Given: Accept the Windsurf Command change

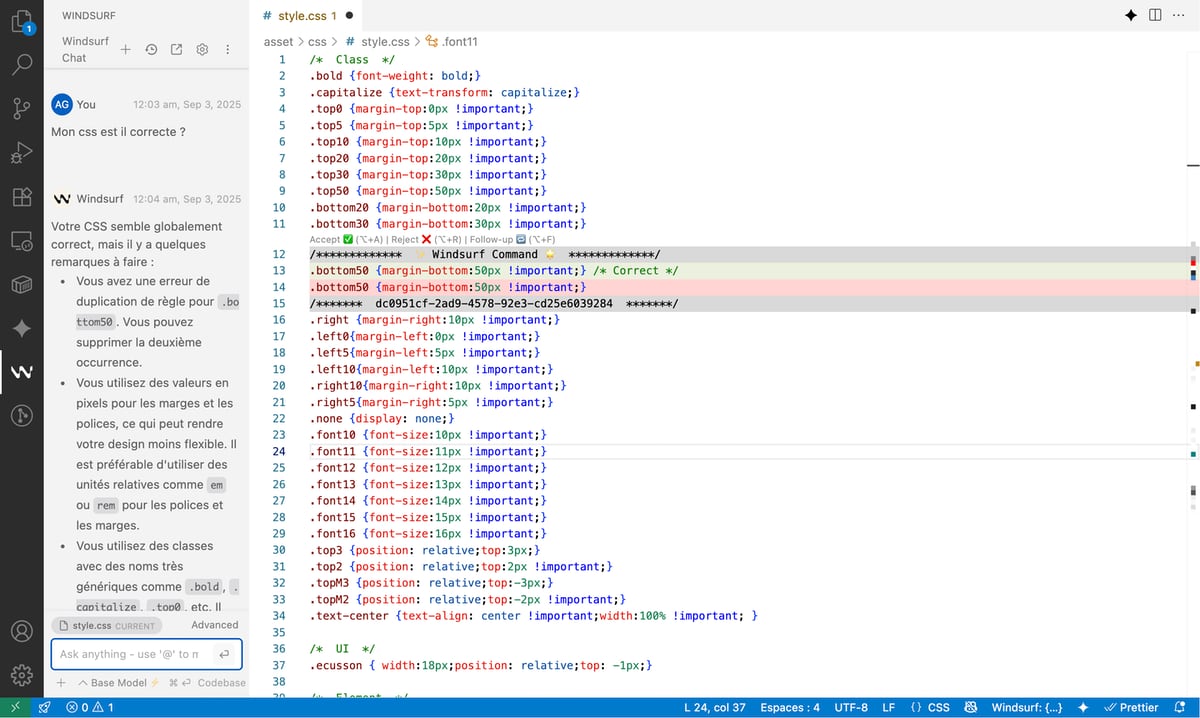Looking at the screenshot, I should coord(347,240).
